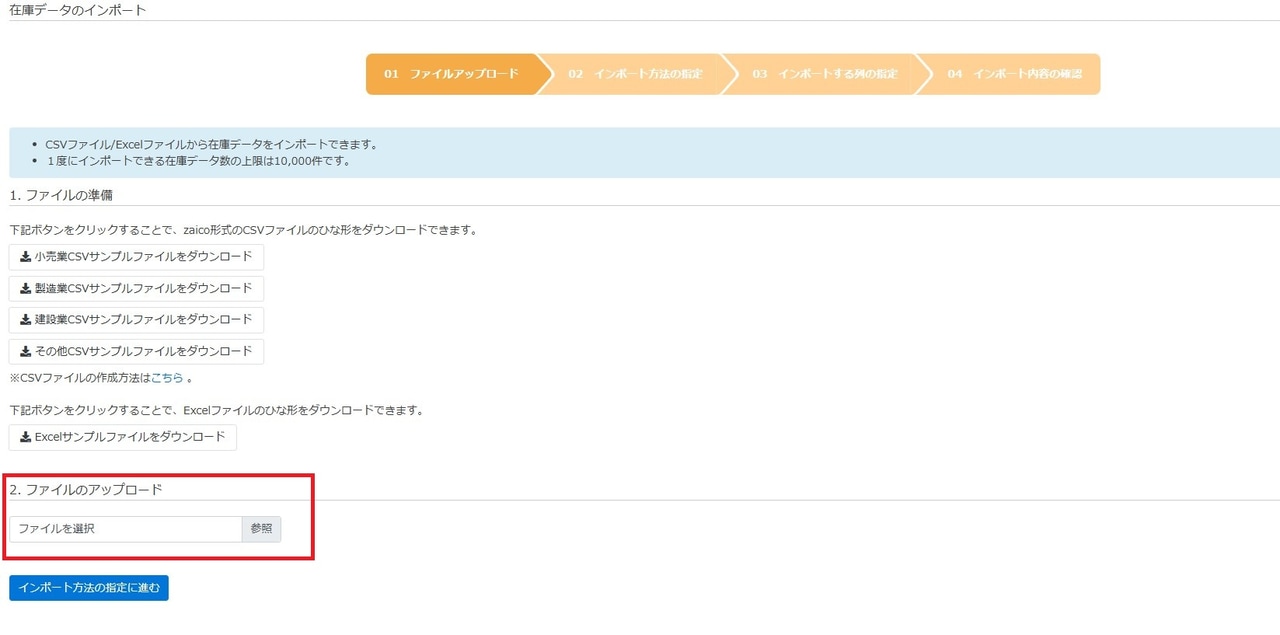The height and width of the screenshot is (635, 1280).
Task: Click download icon on Excel sample button
Action: tap(26, 437)
